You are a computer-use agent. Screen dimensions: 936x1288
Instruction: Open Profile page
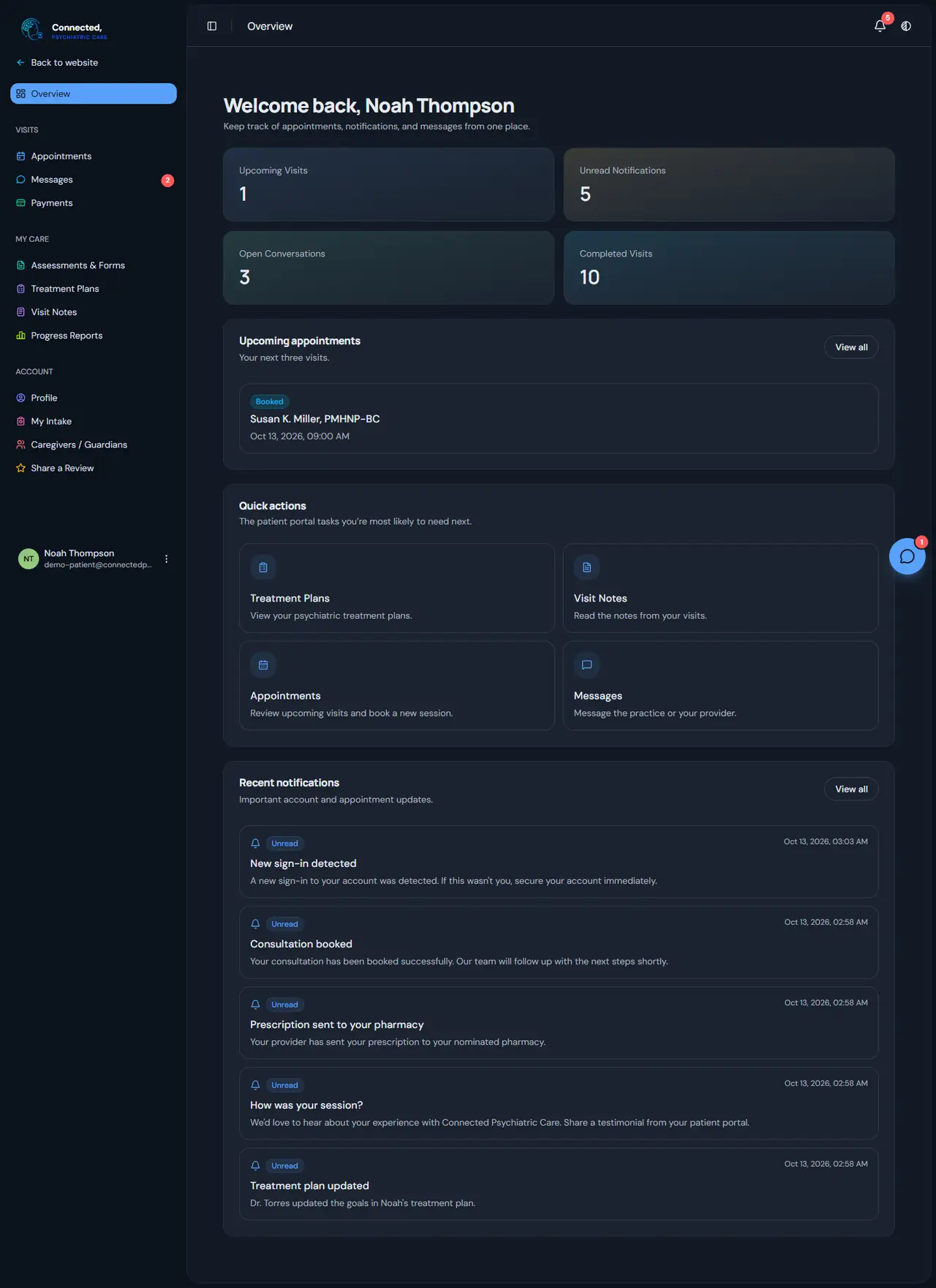[94, 398]
